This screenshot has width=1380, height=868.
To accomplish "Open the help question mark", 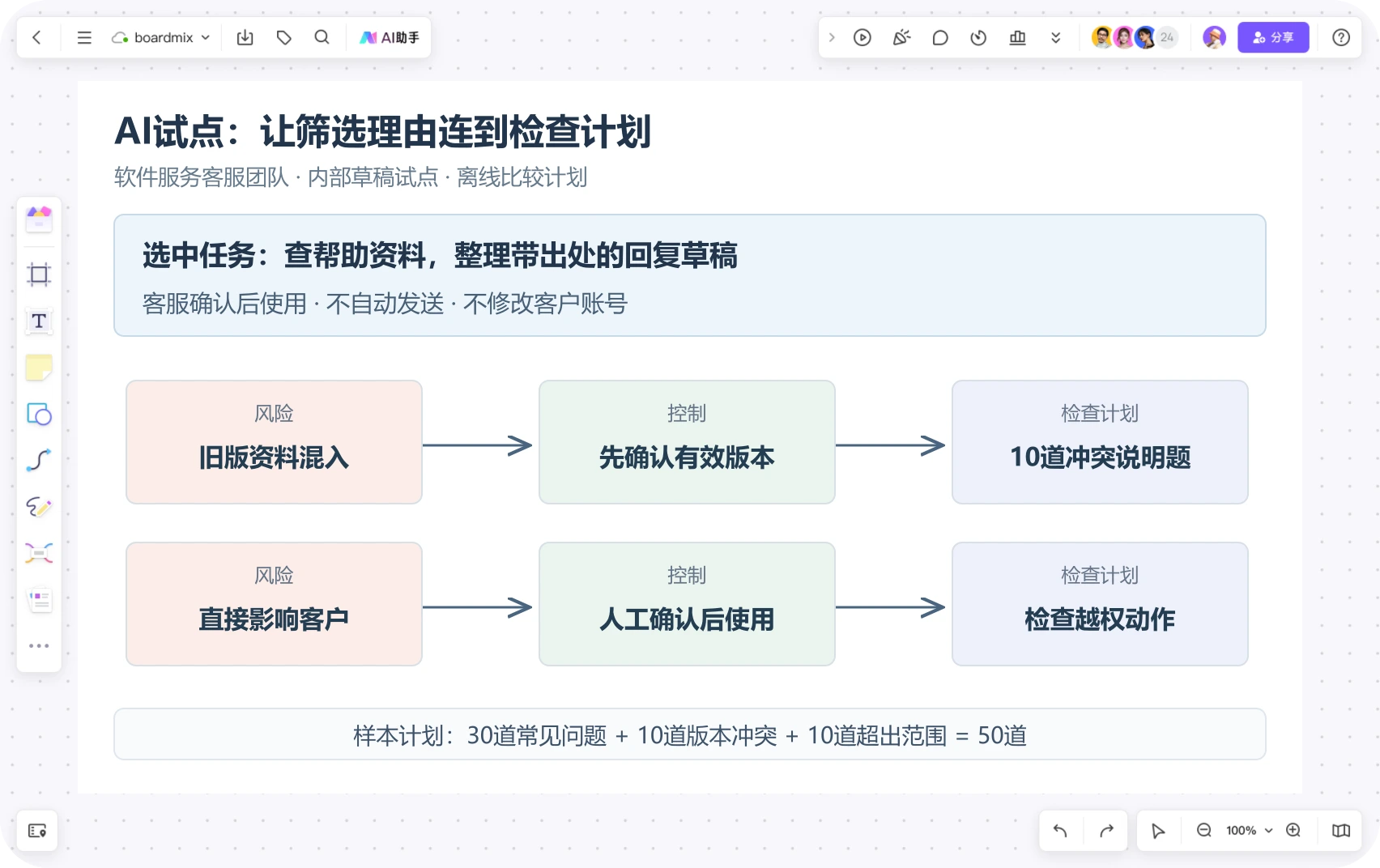I will [1341, 37].
